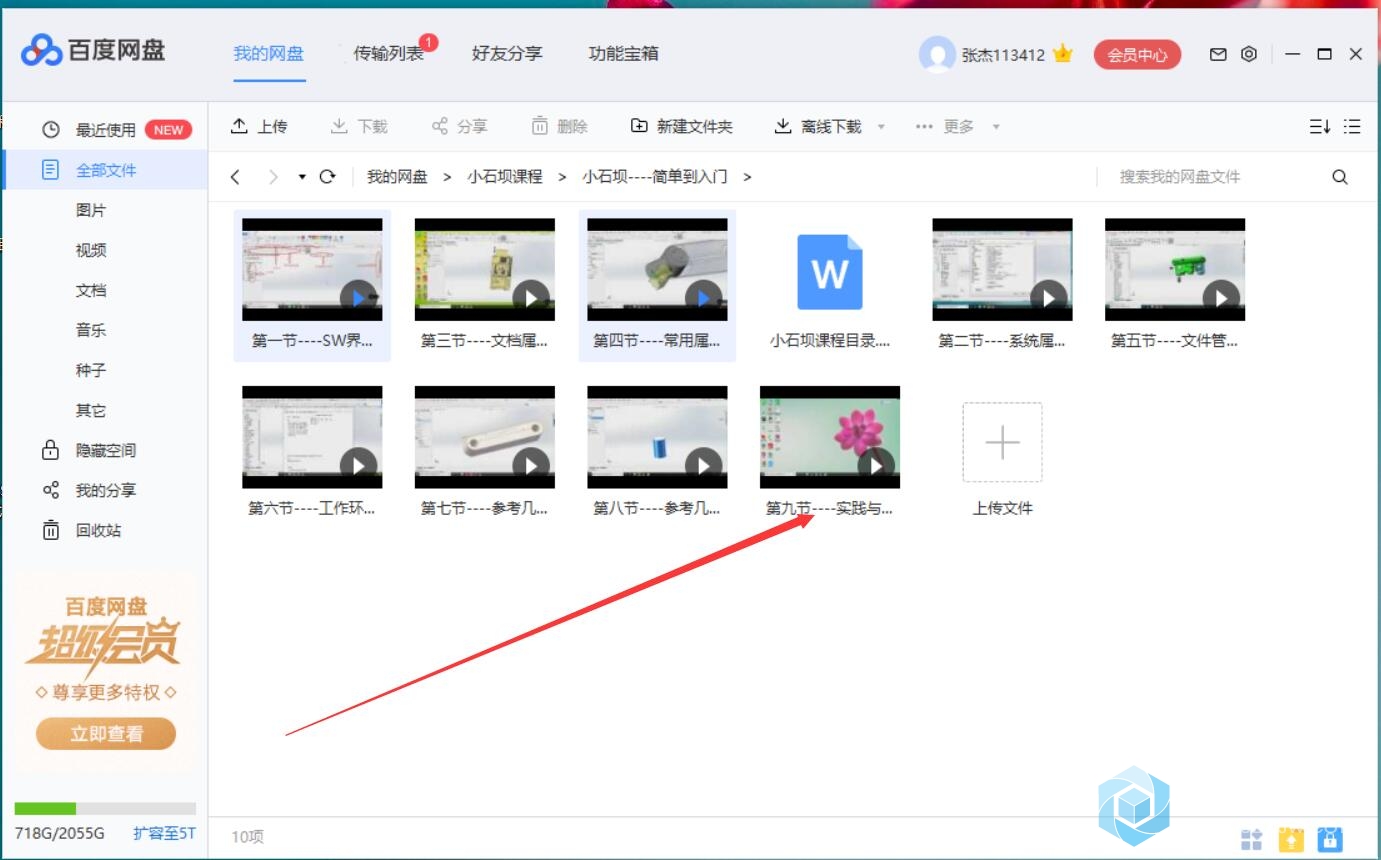Select 最近使用 in sidebar
1381x860 pixels.
[106, 130]
